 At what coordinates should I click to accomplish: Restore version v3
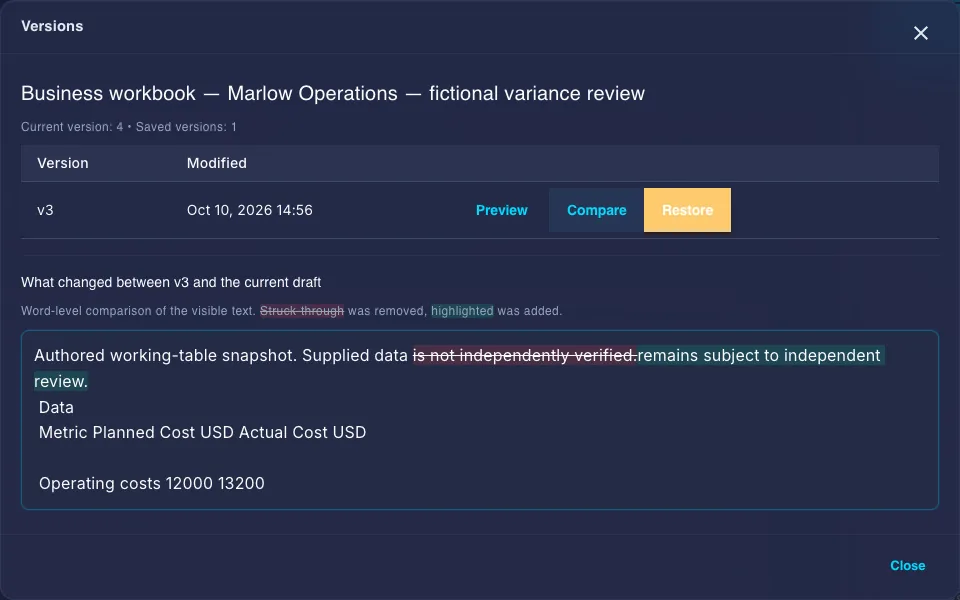687,210
